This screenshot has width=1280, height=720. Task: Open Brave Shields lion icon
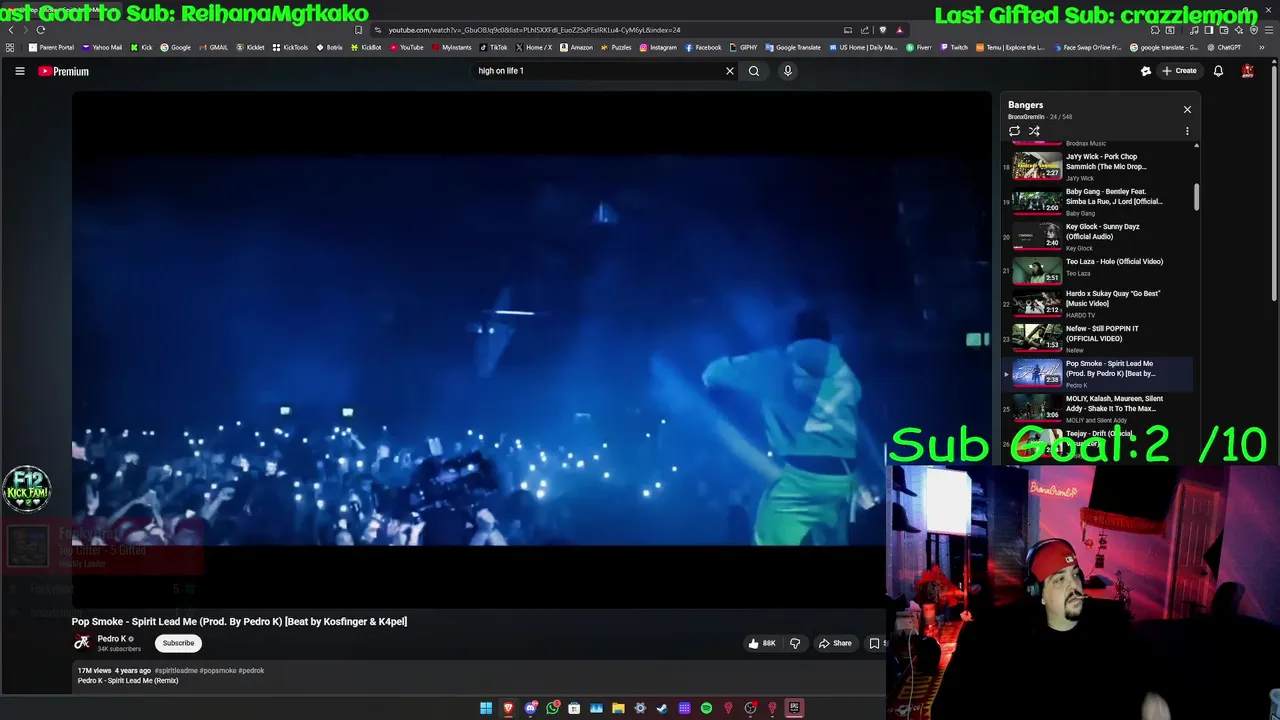pos(882,30)
